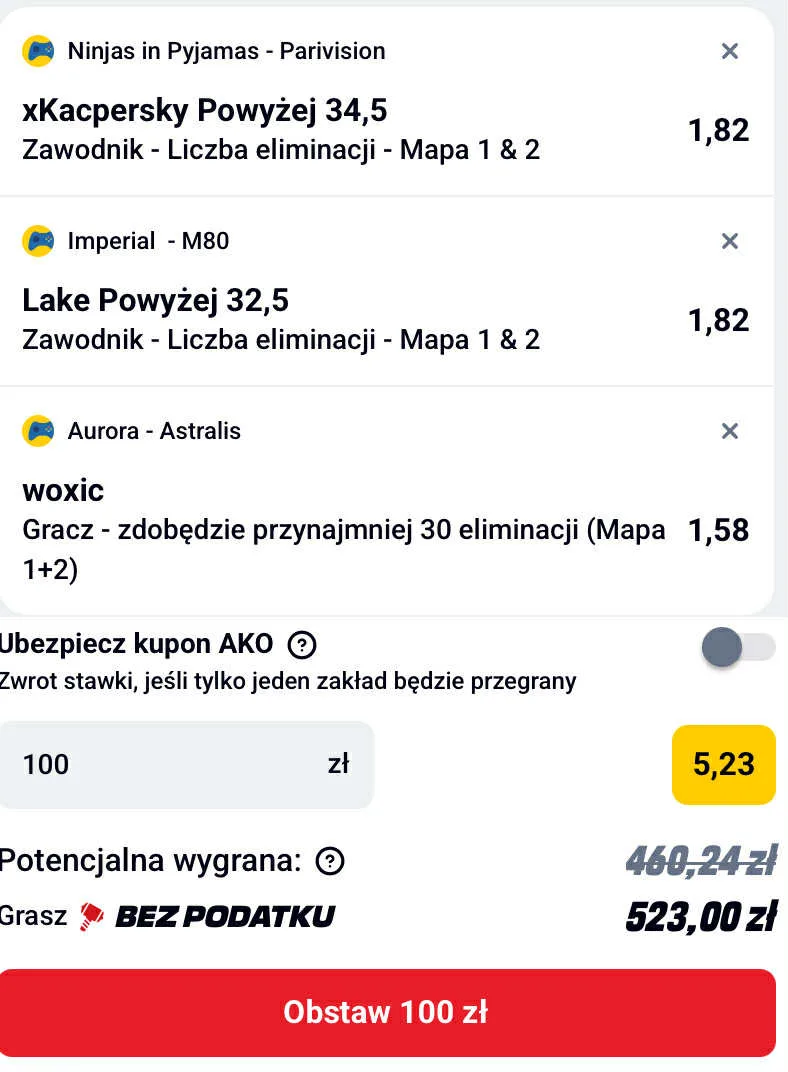
Task: Open help icon next to Ubezpiecz kupon AKO
Action: [301, 645]
